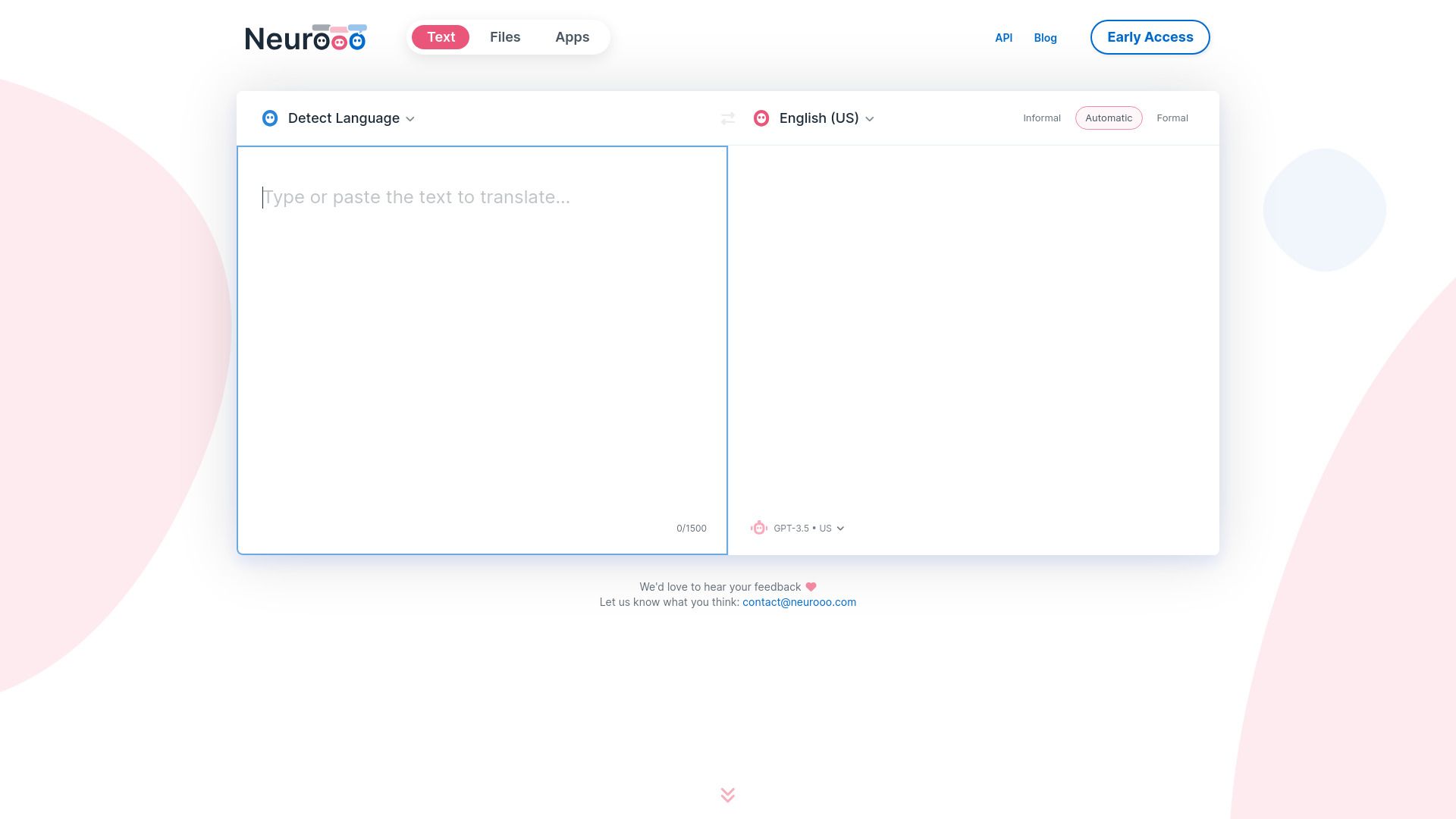Click the pink target language face icon
The height and width of the screenshot is (819, 1456).
761,118
